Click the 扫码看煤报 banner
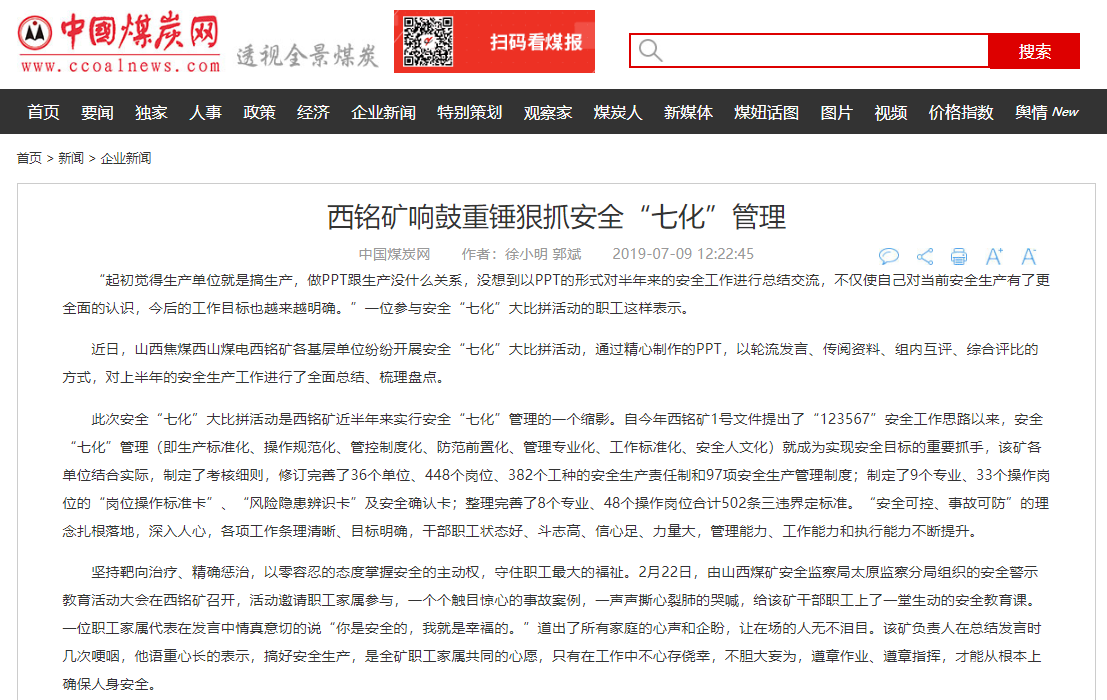 tap(494, 42)
